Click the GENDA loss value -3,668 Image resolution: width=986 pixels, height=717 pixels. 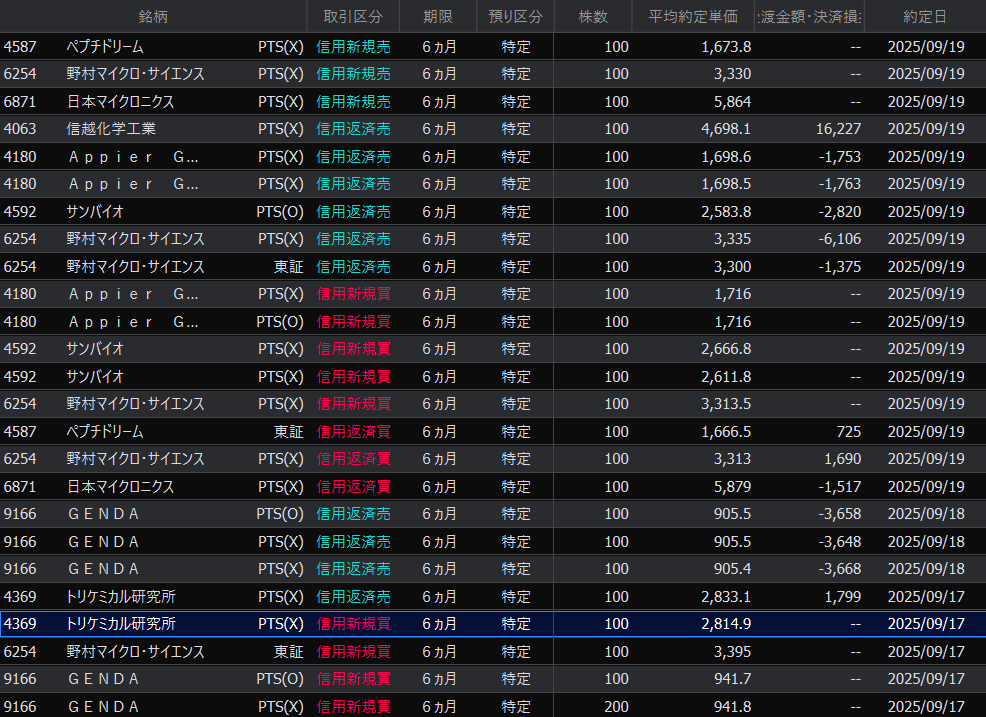tap(839, 569)
